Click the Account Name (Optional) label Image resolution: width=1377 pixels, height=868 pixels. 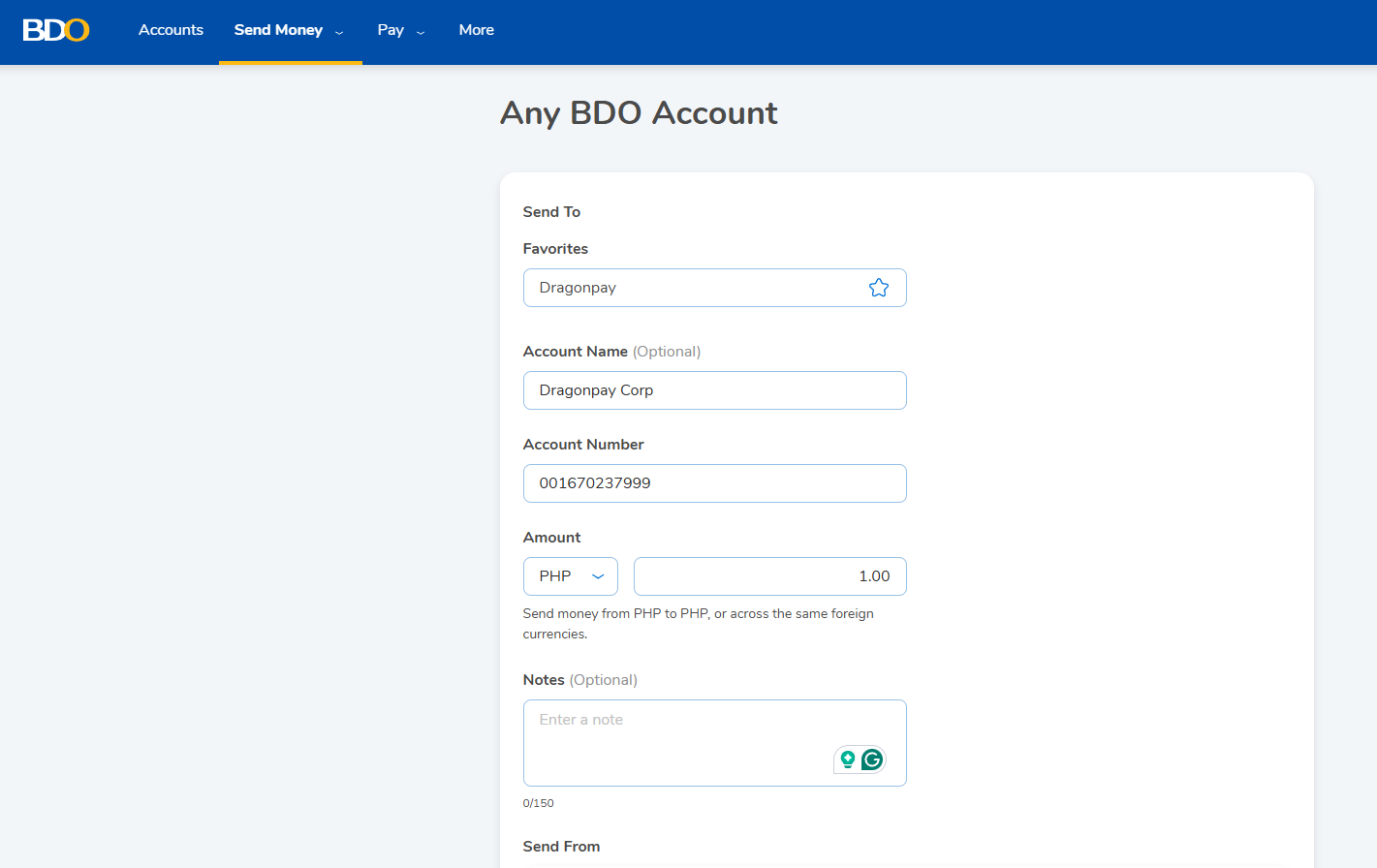pyautogui.click(x=611, y=352)
